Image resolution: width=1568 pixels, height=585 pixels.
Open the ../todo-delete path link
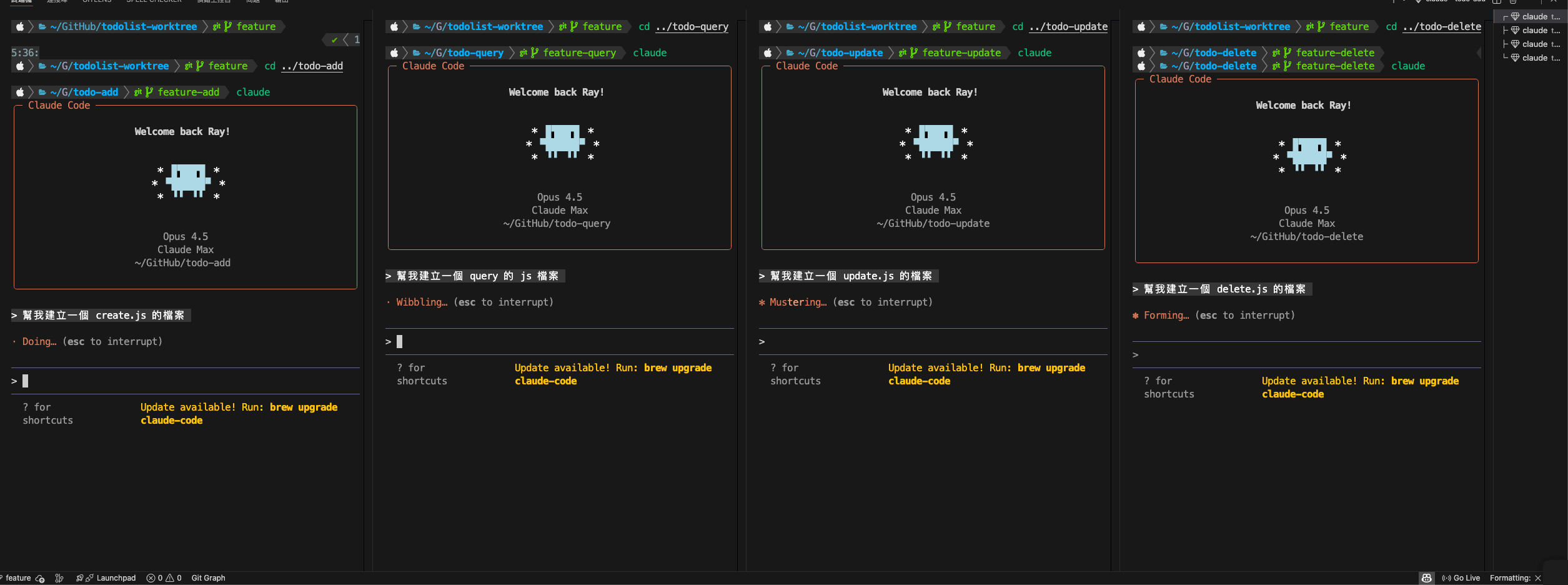point(1441,27)
